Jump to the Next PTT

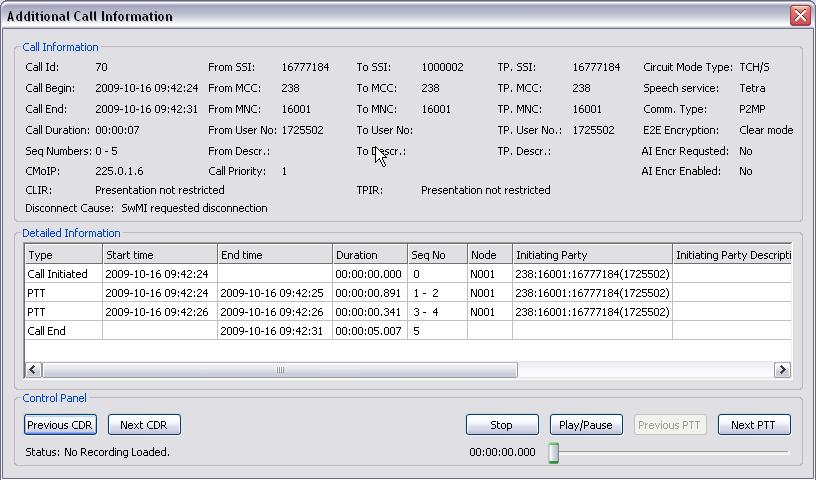(x=754, y=425)
